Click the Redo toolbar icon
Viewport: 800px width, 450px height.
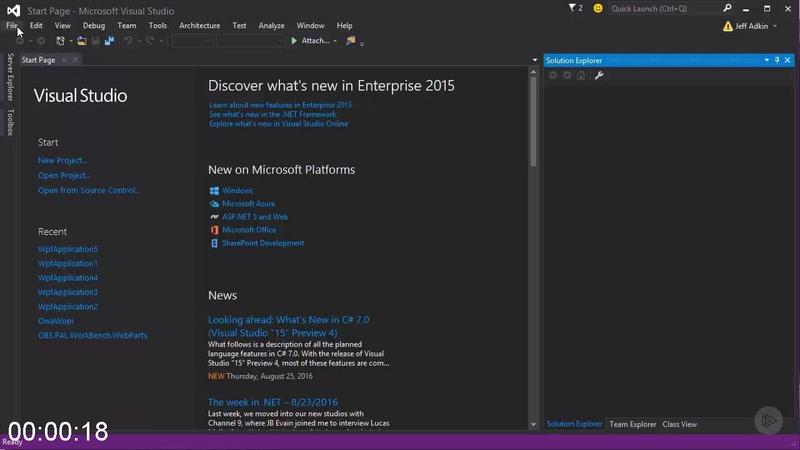point(149,41)
